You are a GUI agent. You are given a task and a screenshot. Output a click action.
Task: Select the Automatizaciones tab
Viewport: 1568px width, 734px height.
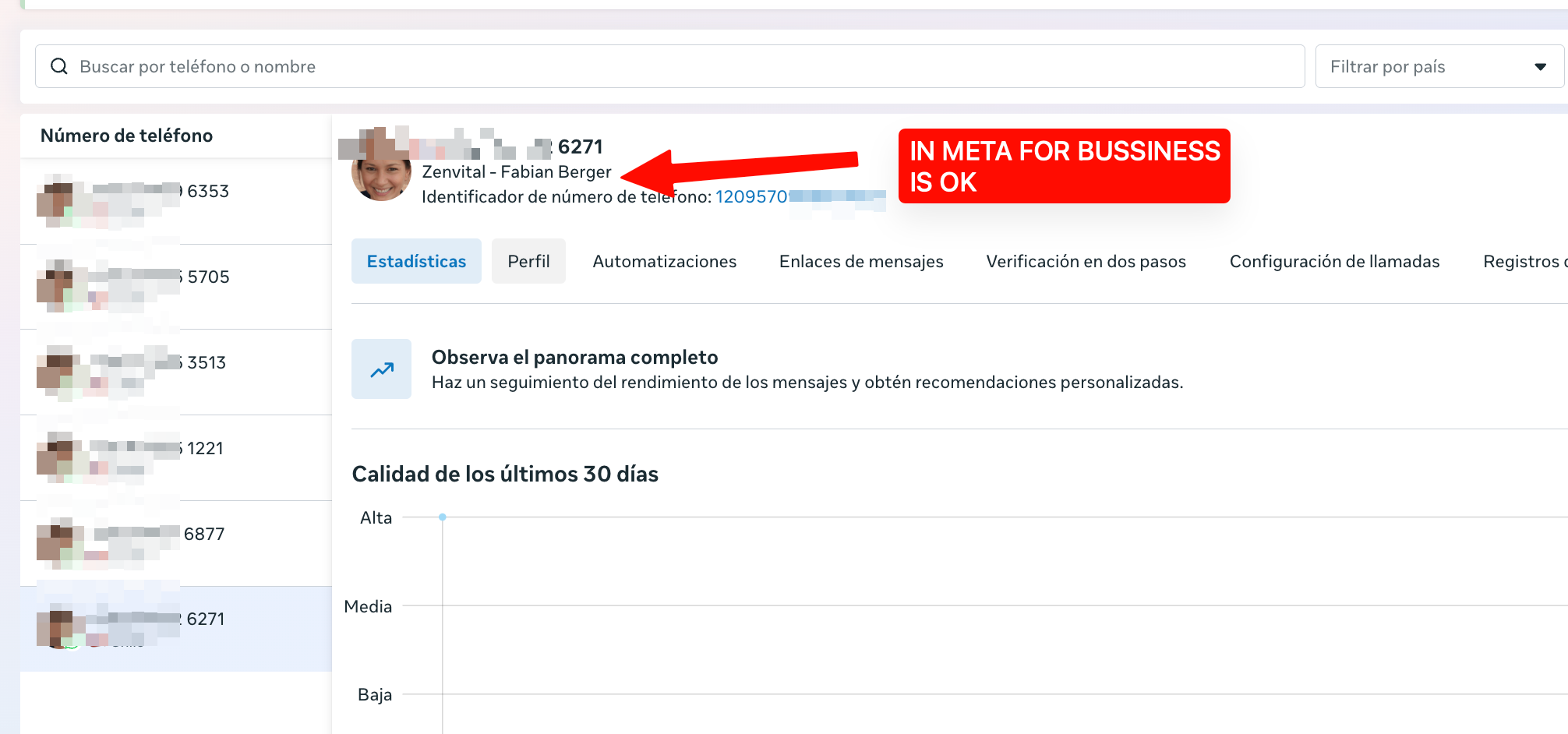(x=664, y=261)
